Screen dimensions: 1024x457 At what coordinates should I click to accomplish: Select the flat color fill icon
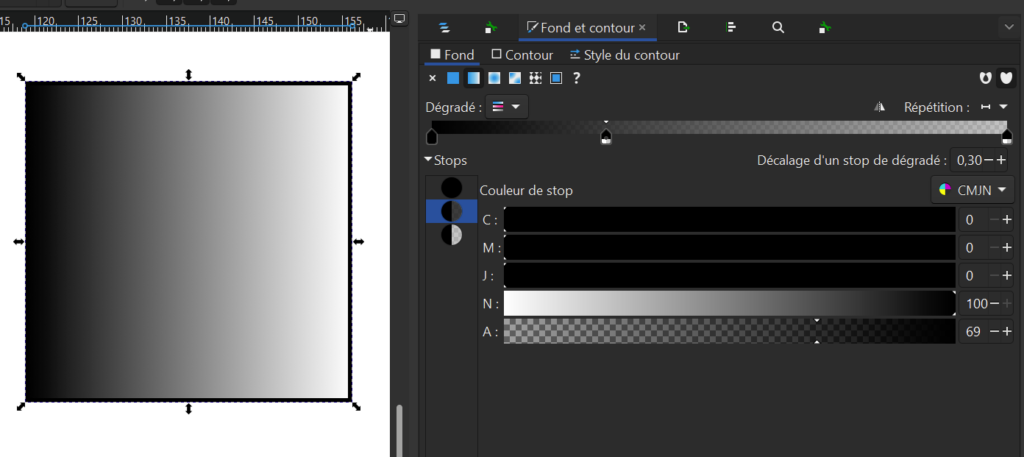[x=453, y=78]
